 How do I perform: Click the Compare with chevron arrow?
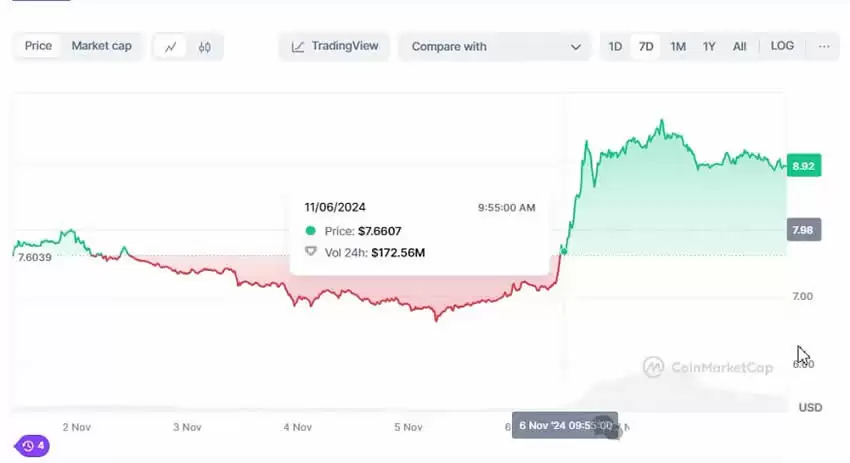575,47
